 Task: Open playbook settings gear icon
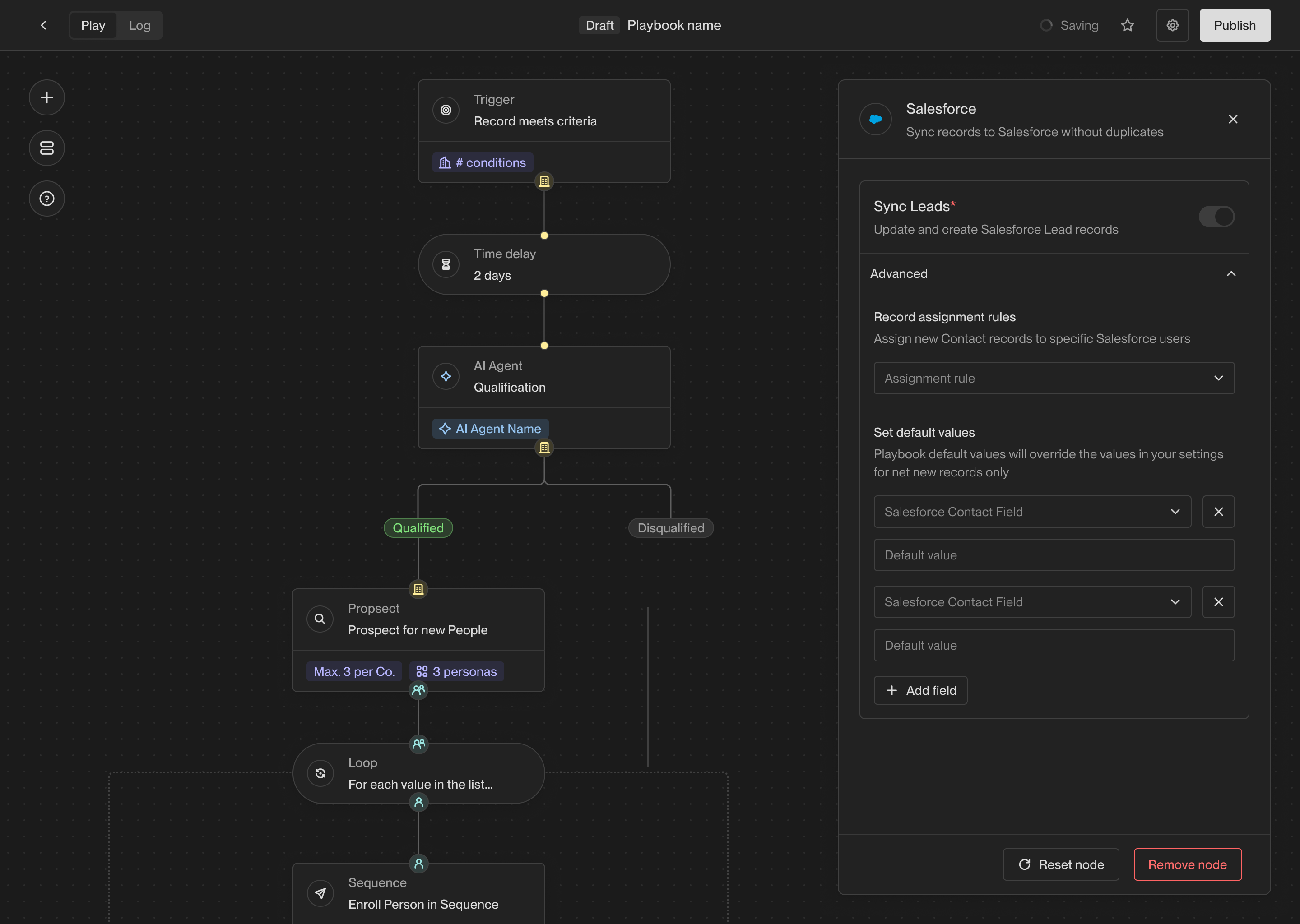[1172, 26]
